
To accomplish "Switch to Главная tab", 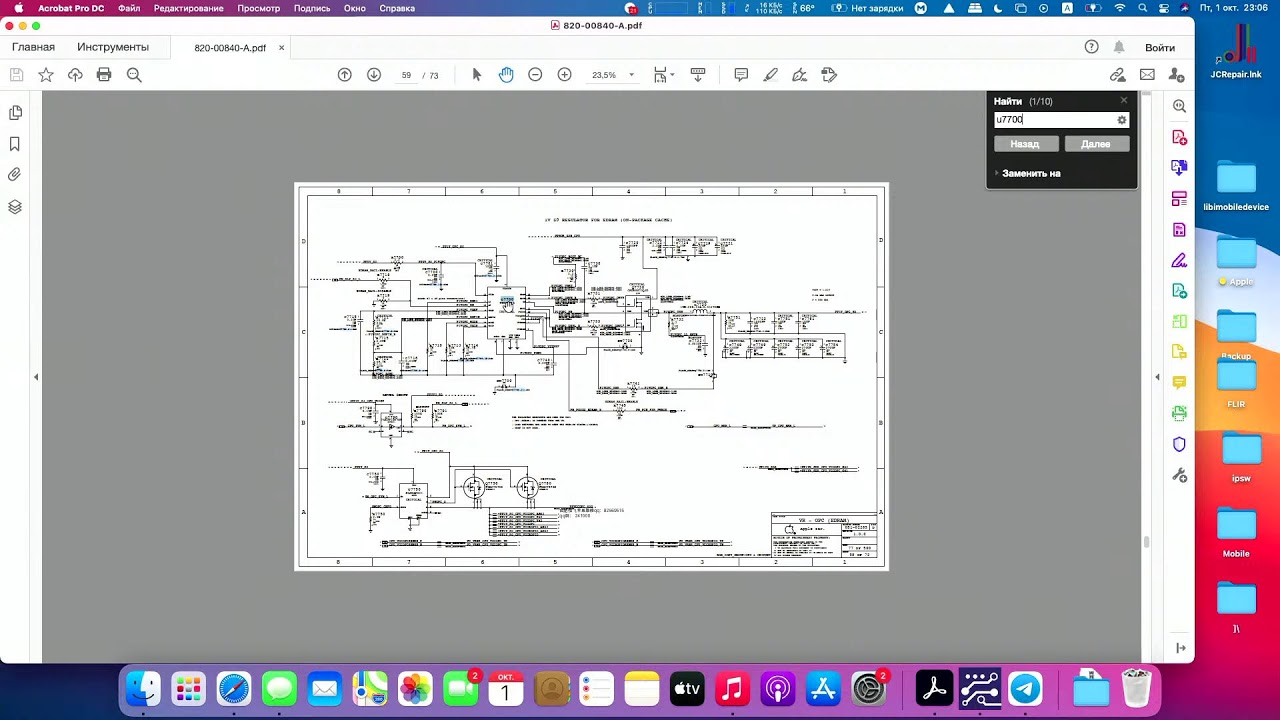I will click(33, 47).
